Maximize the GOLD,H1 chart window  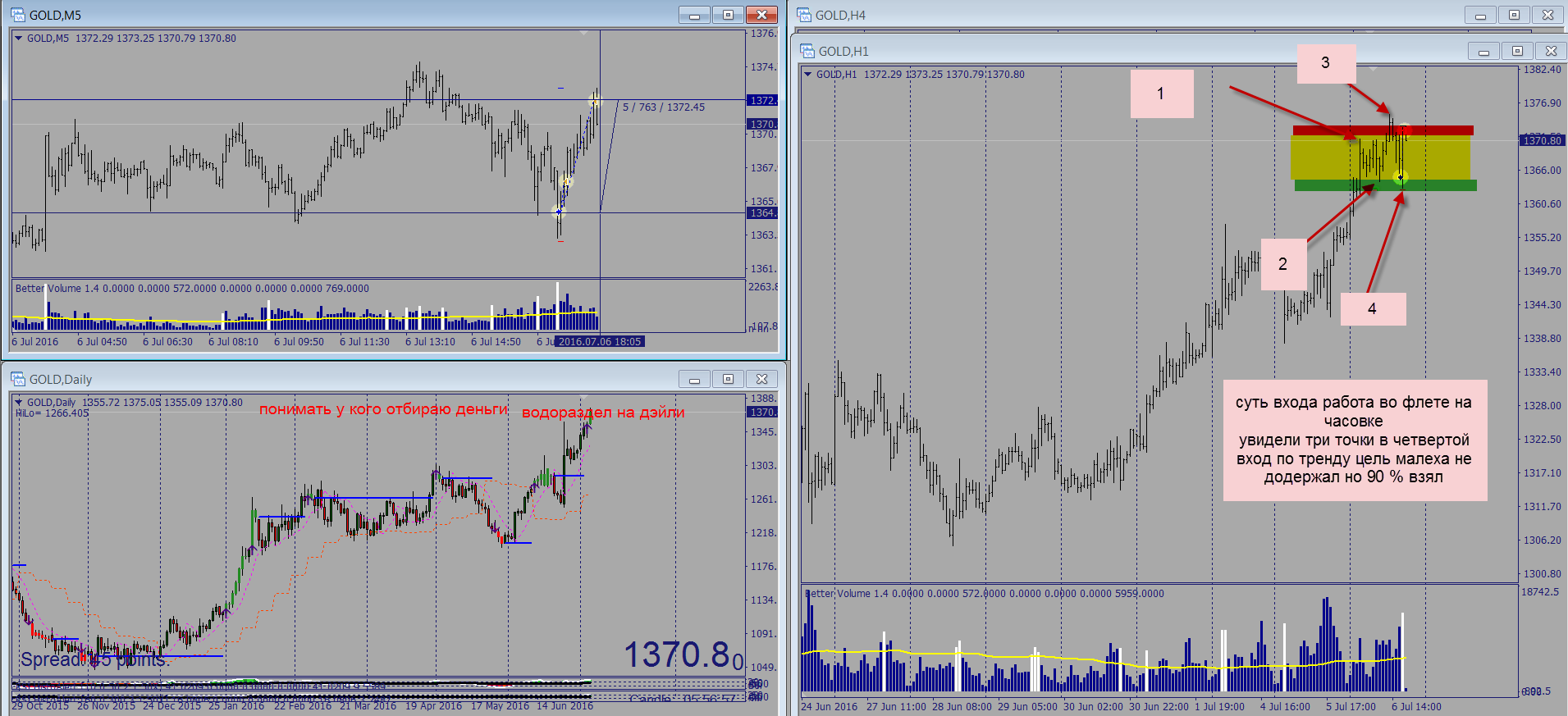(1518, 51)
